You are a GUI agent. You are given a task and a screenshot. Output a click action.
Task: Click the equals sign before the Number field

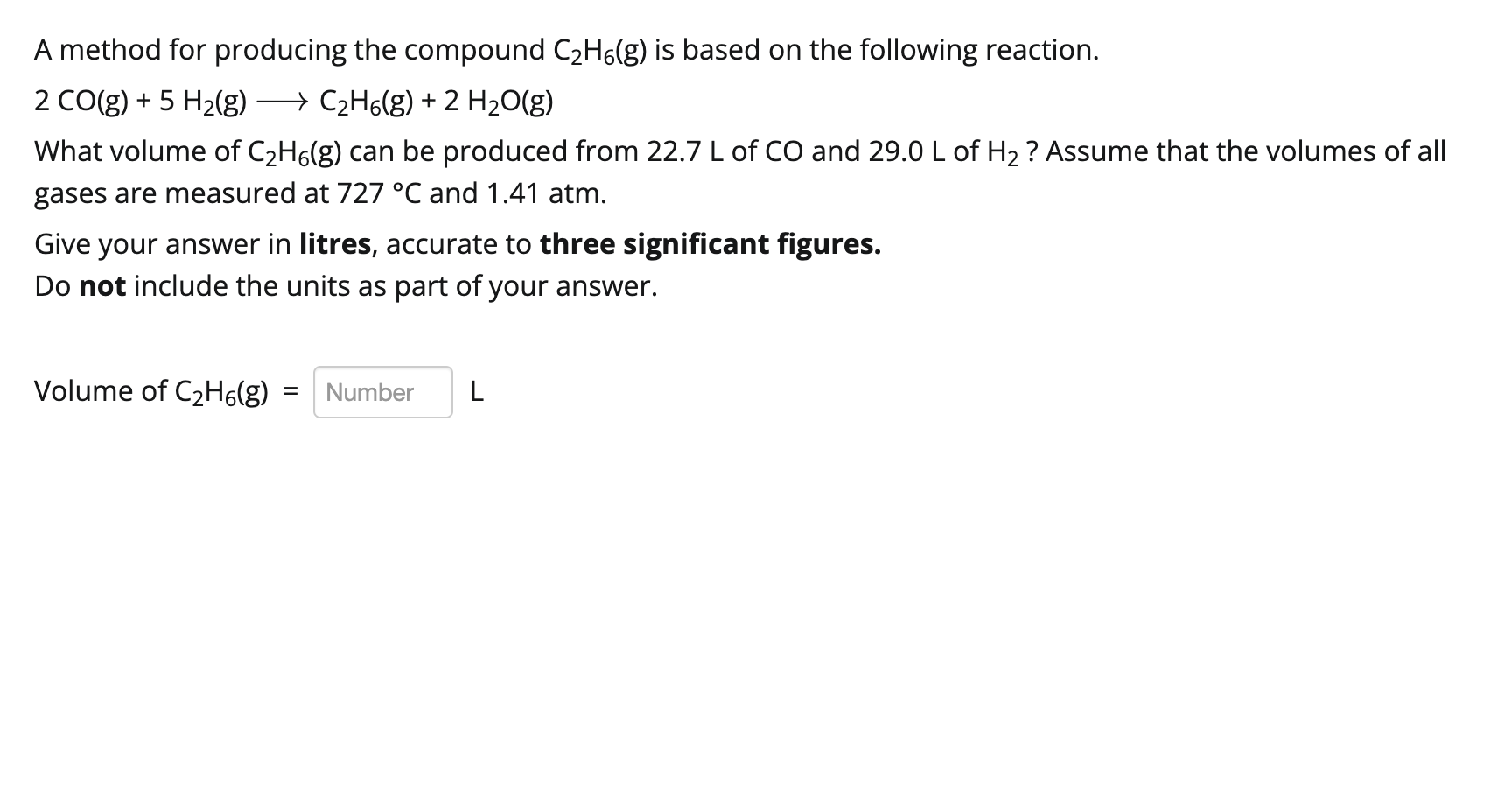(x=290, y=392)
